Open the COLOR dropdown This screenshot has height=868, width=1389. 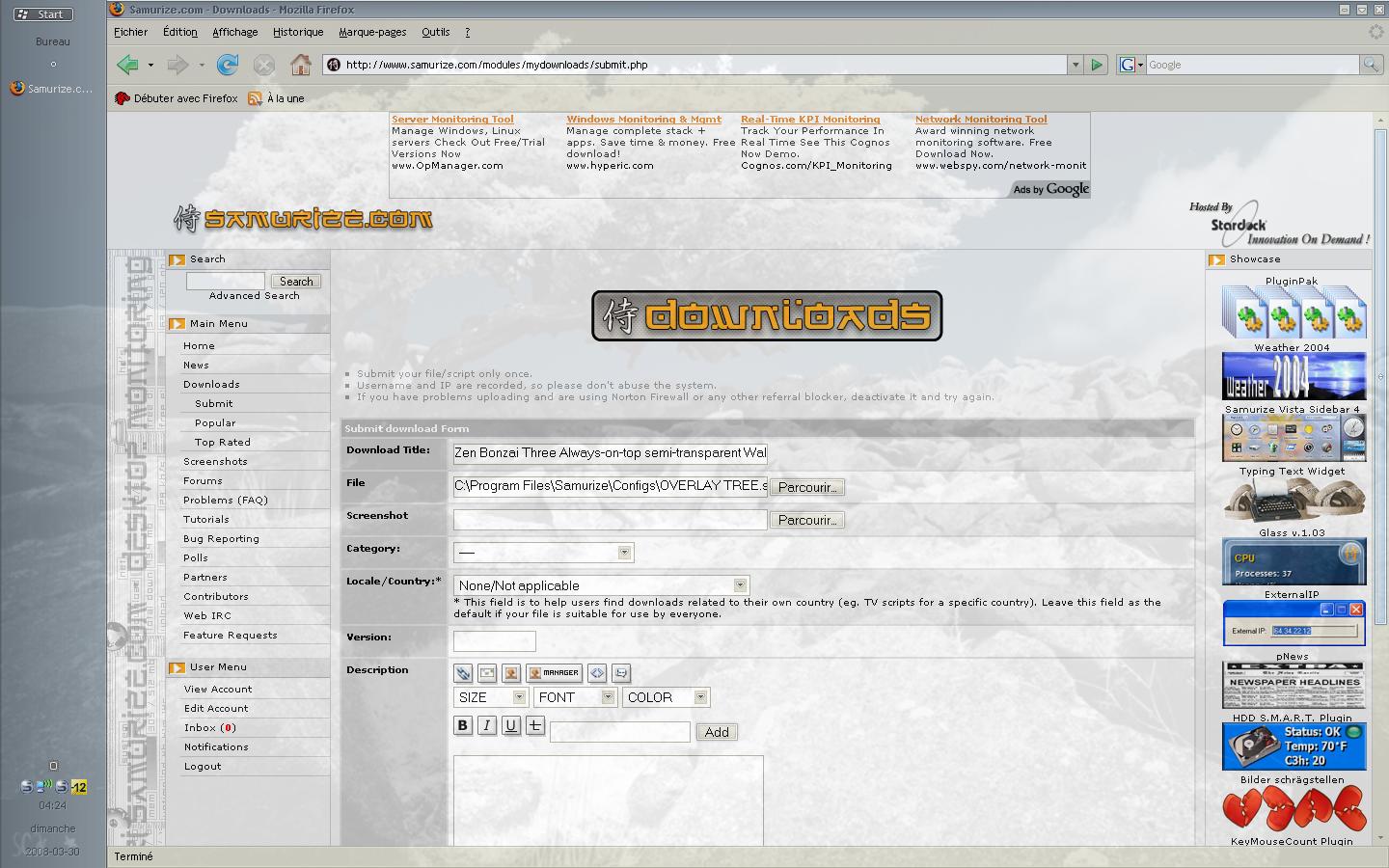pos(667,697)
